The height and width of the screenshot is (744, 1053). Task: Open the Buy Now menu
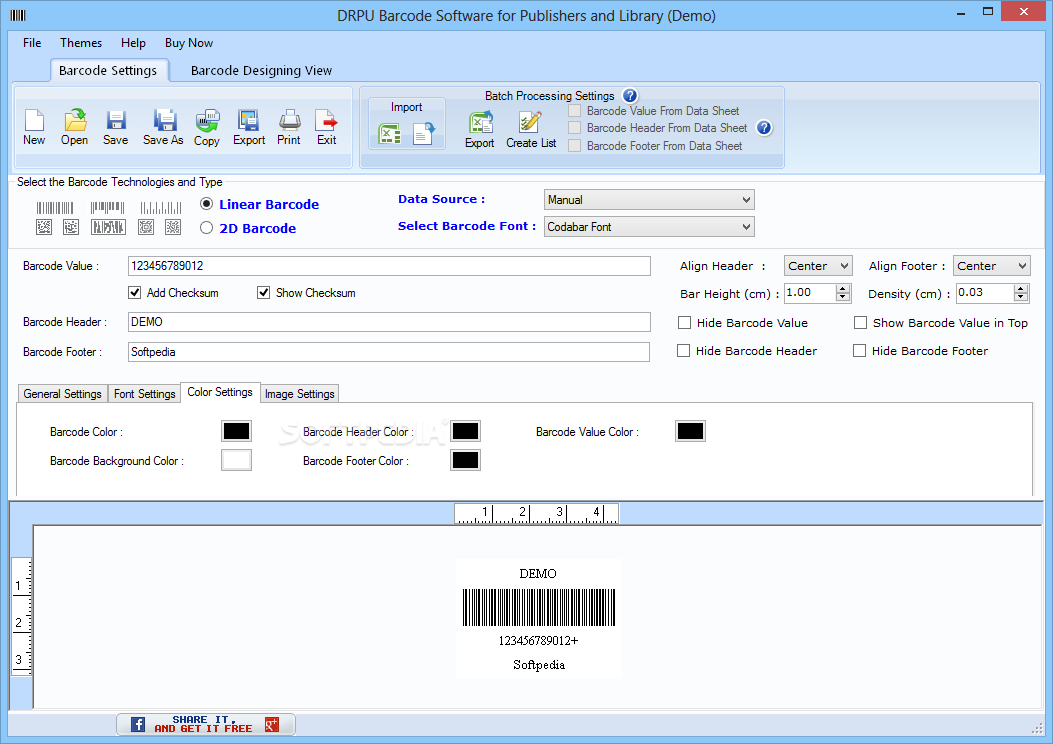(189, 43)
